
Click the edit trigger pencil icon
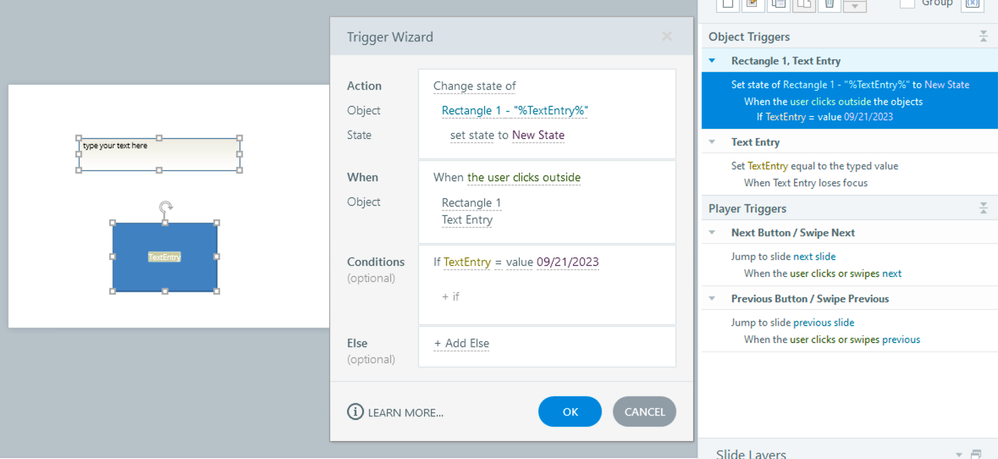click(753, 4)
